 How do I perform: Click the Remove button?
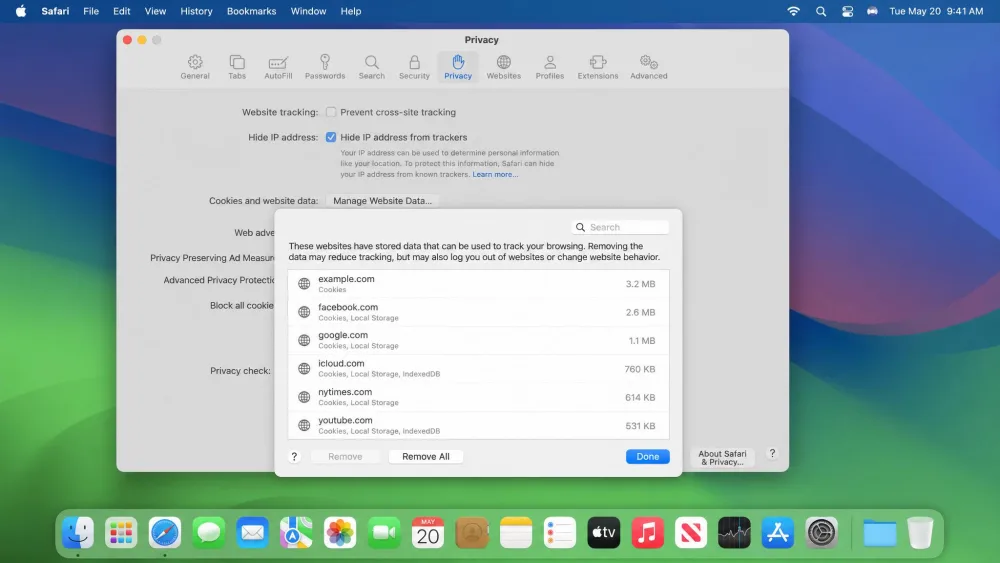coord(345,457)
